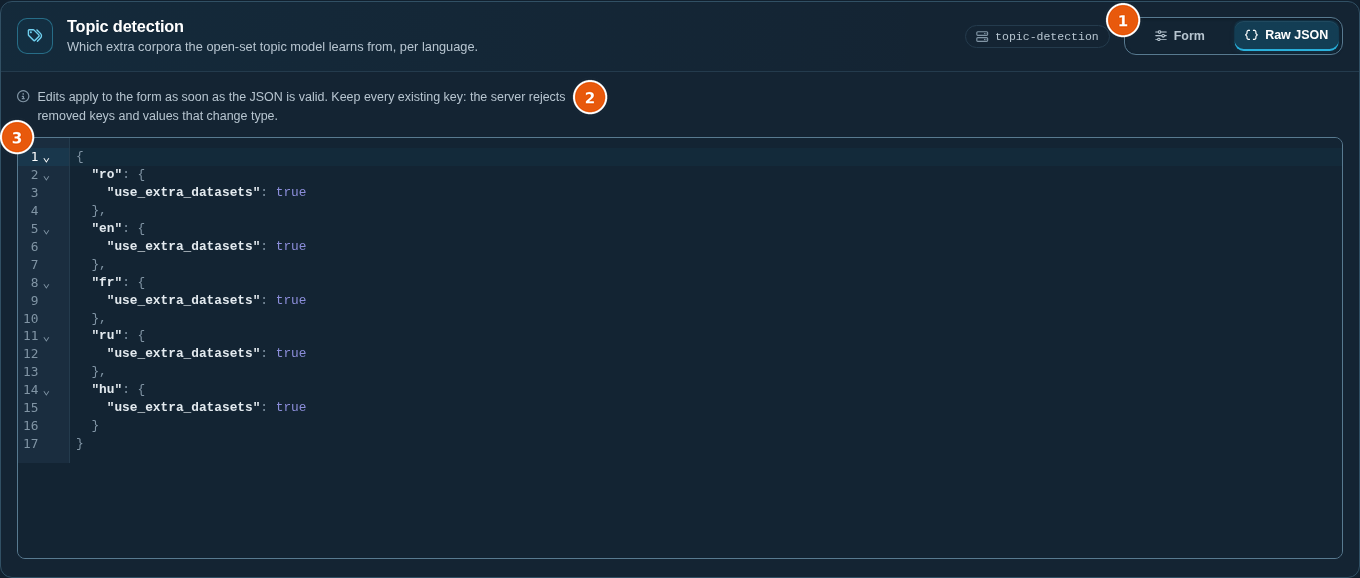Click the "ro" key in the JSON
1360x578 pixels.
(x=107, y=174)
